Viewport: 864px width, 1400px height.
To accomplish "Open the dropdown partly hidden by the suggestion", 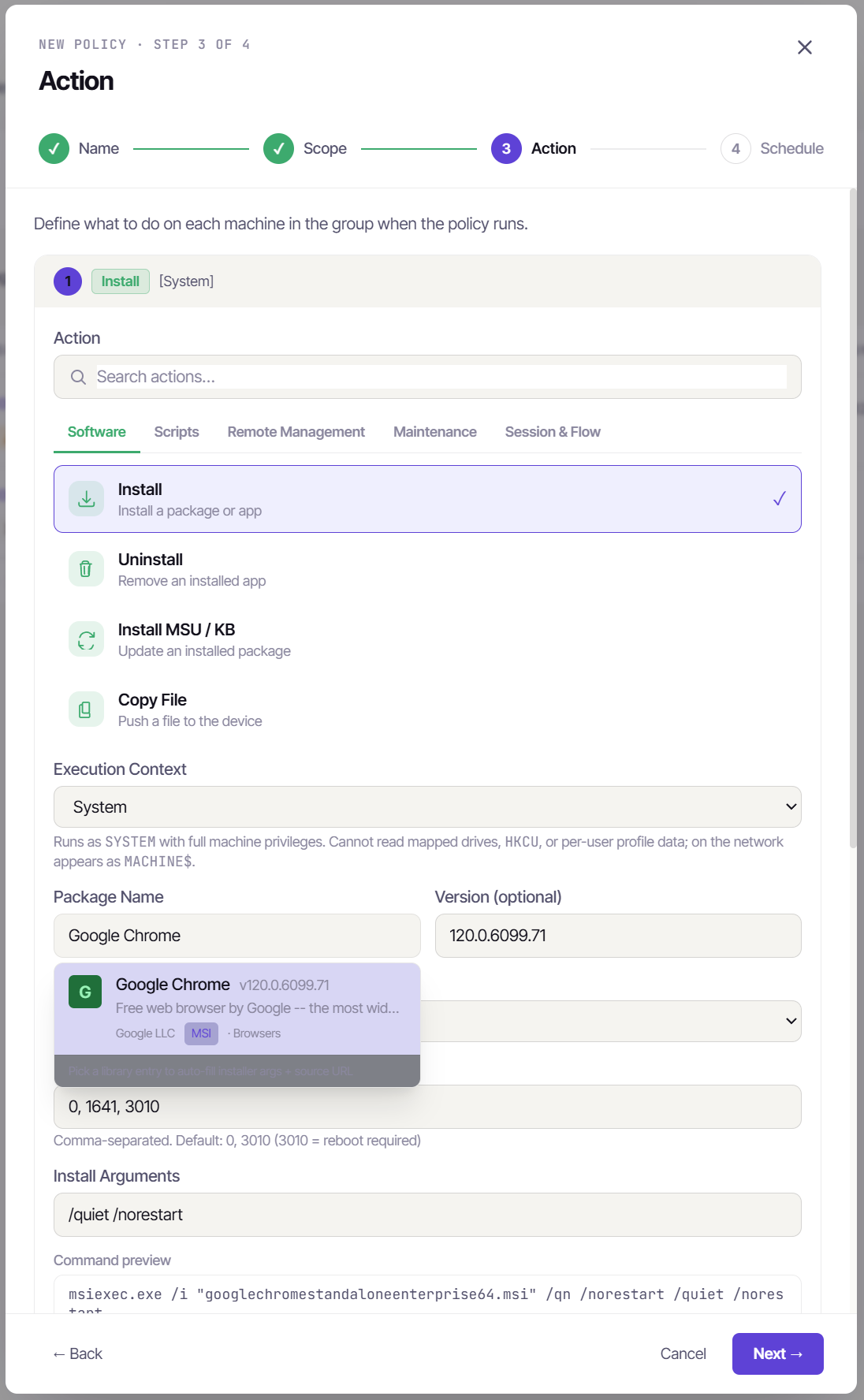I will pos(611,1021).
